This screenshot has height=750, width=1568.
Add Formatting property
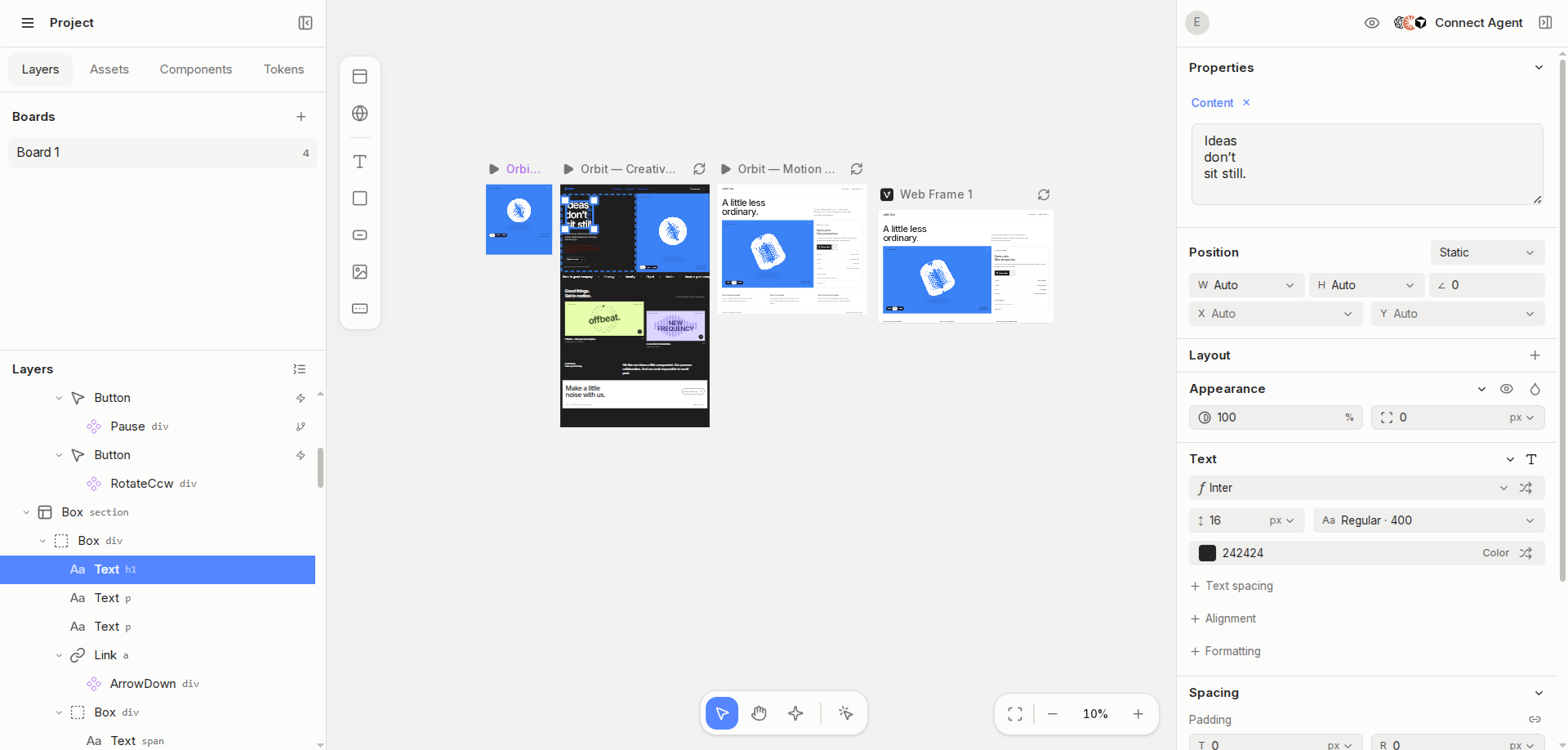pyautogui.click(x=1226, y=651)
